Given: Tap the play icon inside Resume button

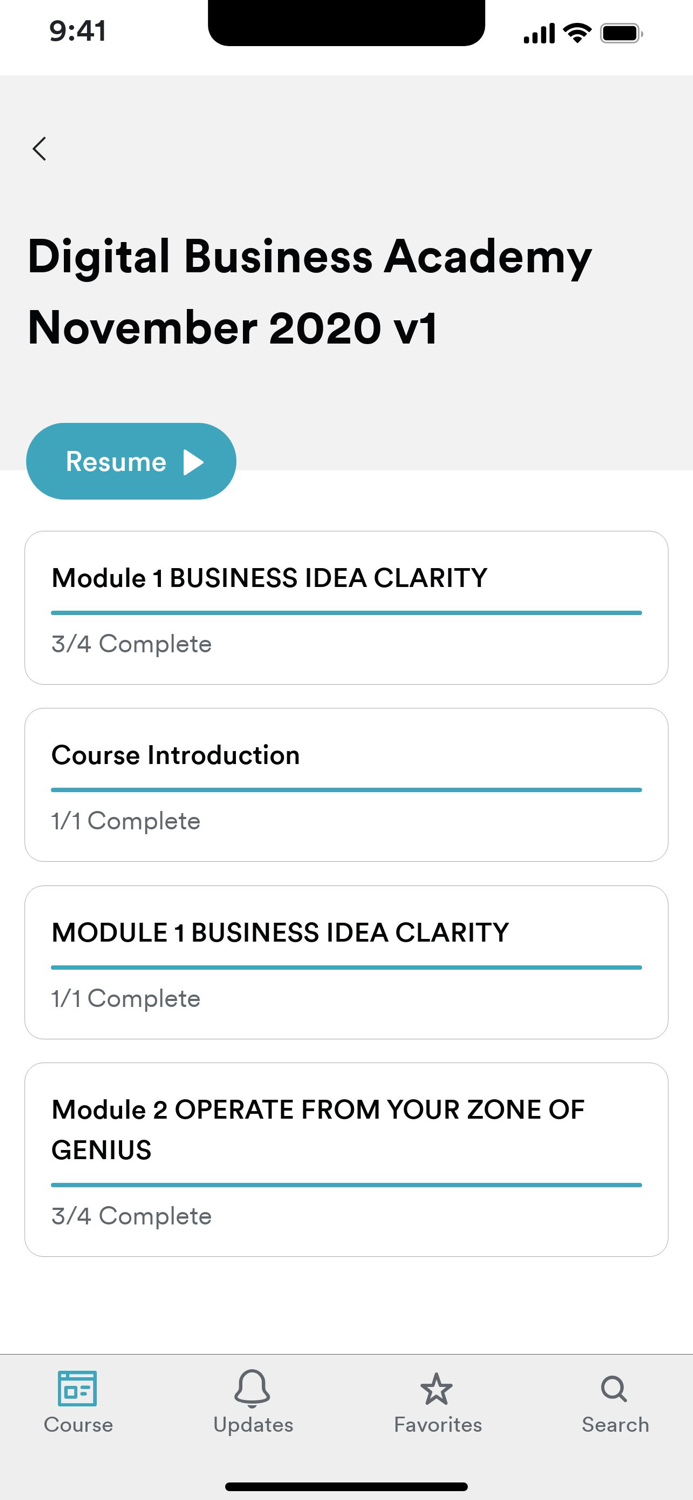Looking at the screenshot, I should coord(192,461).
